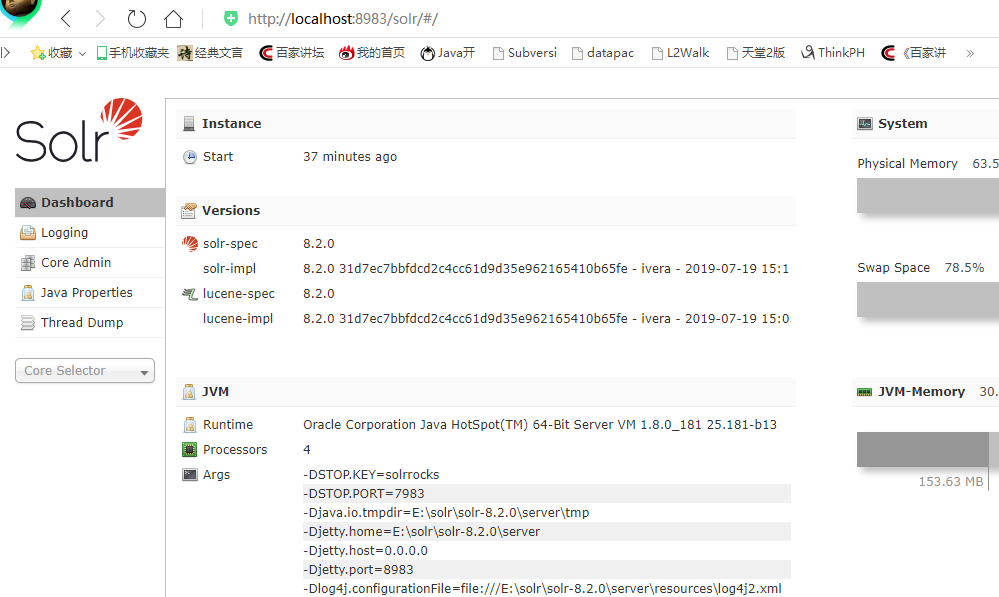Click the JVM section header icon
Image resolution: width=999 pixels, height=597 pixels.
[189, 392]
